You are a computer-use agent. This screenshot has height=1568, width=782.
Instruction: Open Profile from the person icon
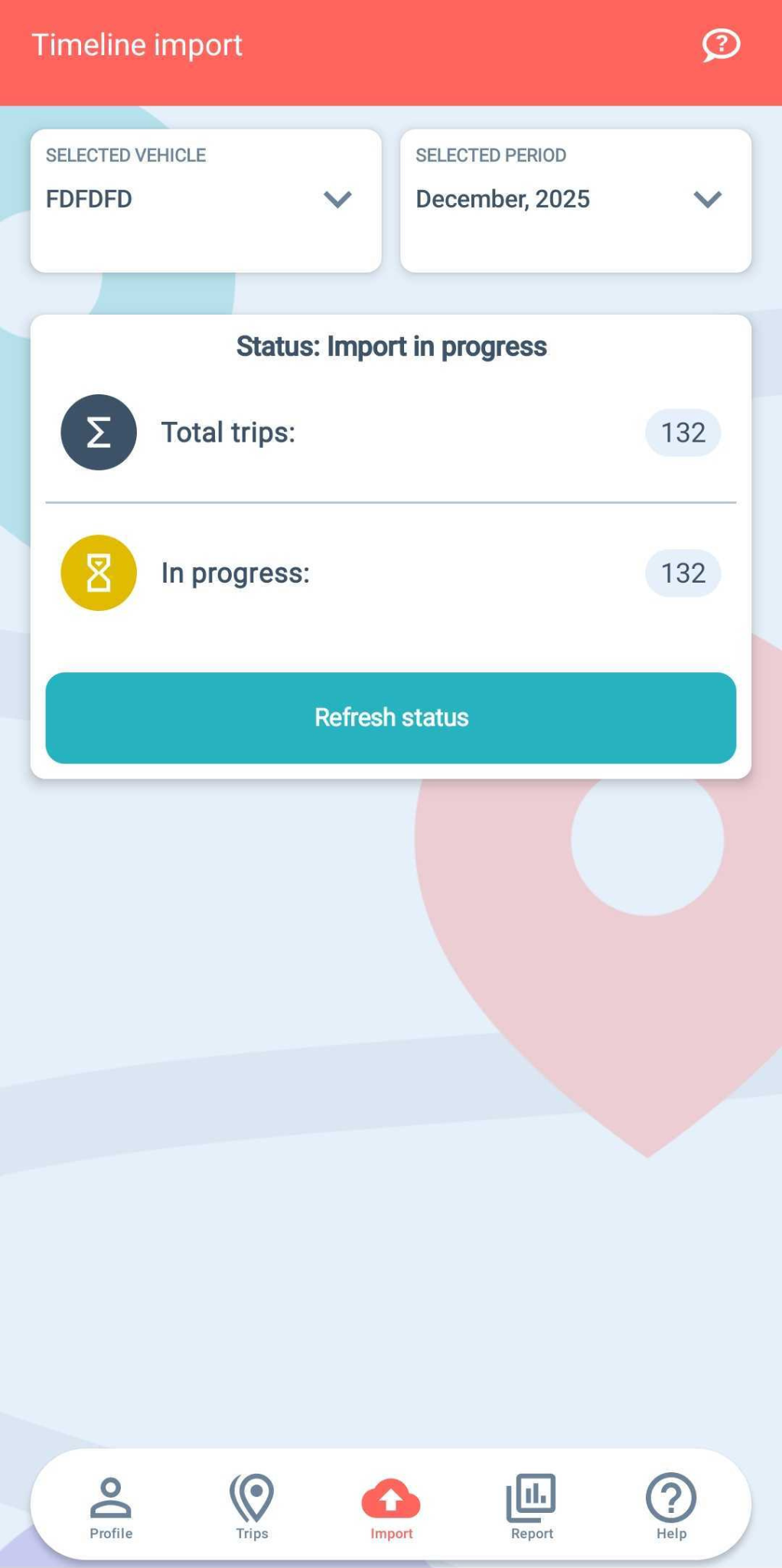111,1497
